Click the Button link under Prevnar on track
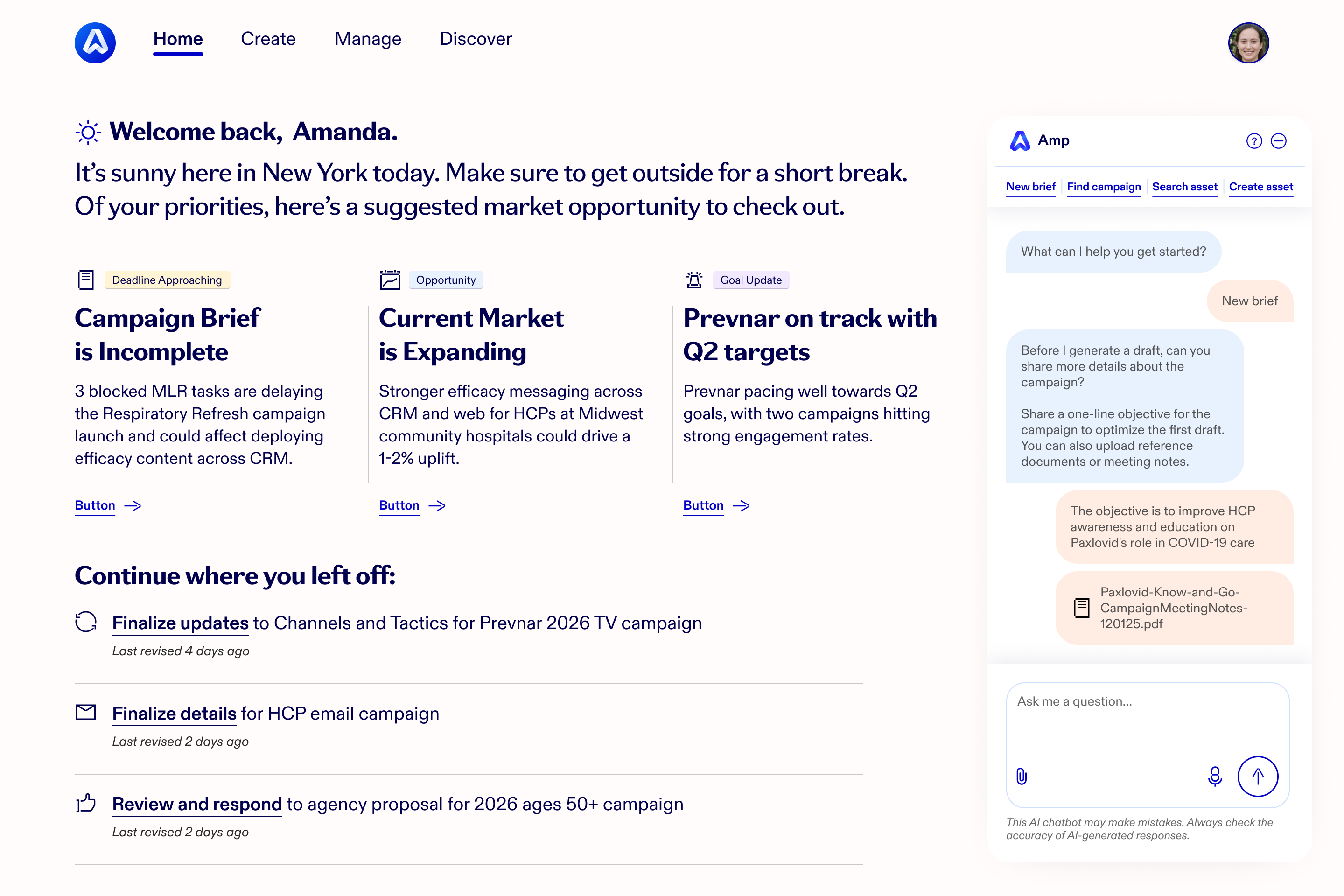This screenshot has width=1344, height=896. [x=703, y=506]
